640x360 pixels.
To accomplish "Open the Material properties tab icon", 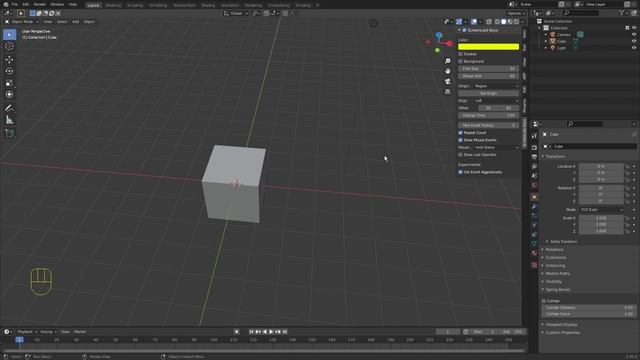I will click(534, 253).
